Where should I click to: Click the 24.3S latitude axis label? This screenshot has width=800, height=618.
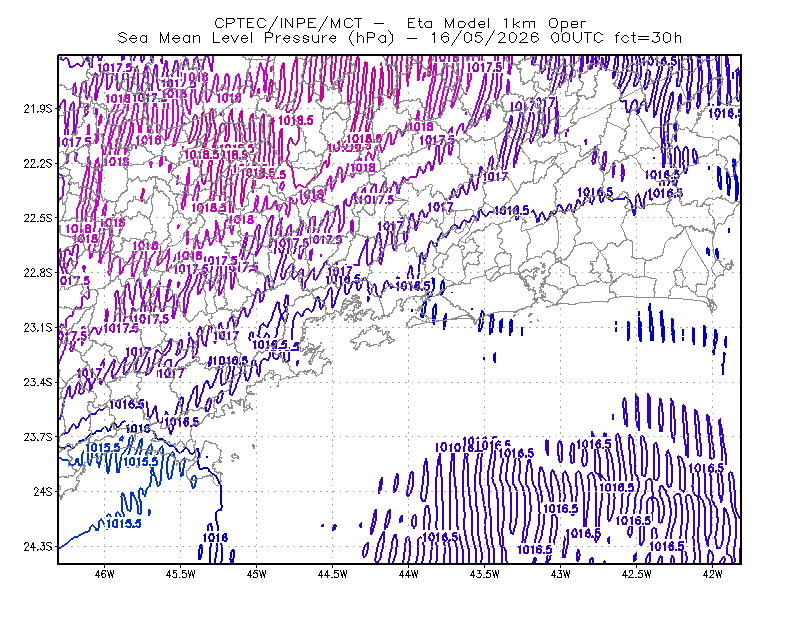click(x=38, y=547)
